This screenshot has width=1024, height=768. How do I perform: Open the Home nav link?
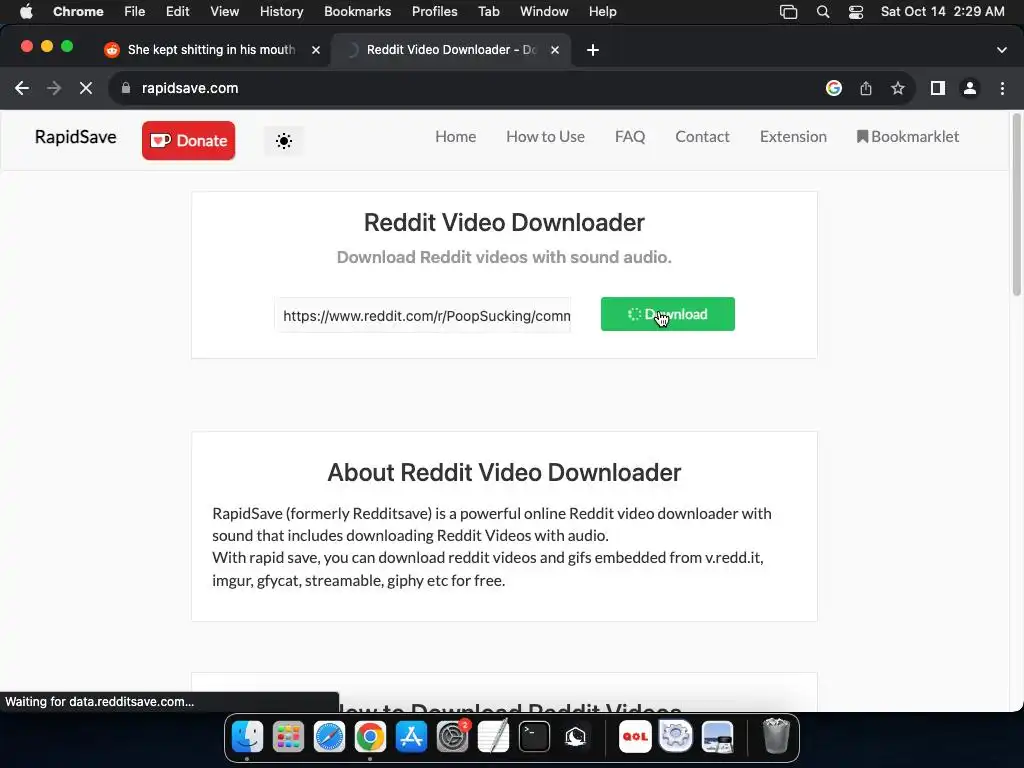click(x=455, y=136)
